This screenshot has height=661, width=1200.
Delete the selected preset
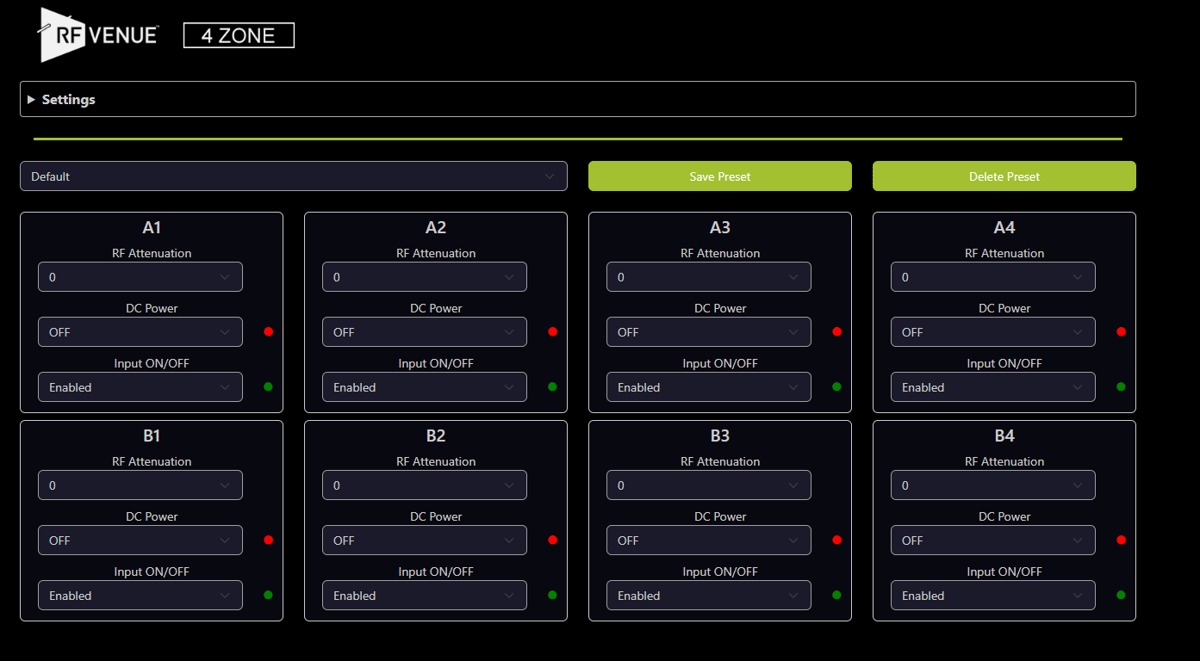(1004, 176)
